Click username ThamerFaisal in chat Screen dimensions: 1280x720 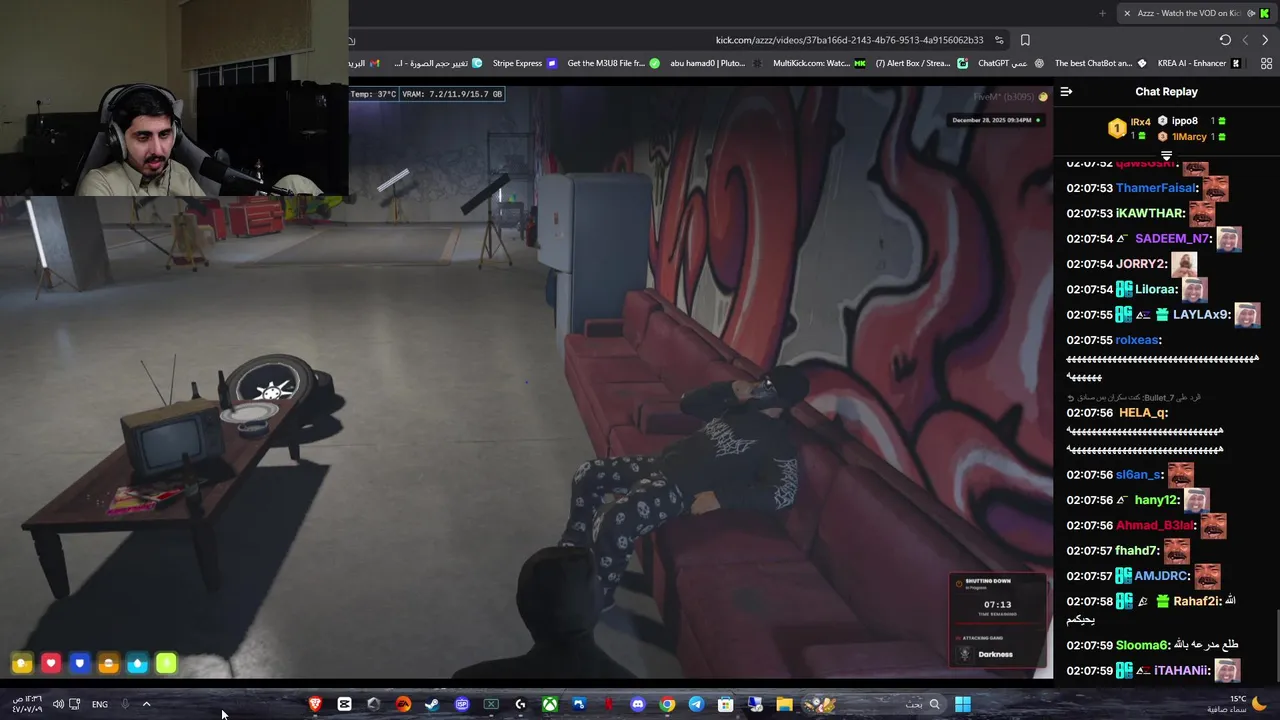tap(1156, 188)
